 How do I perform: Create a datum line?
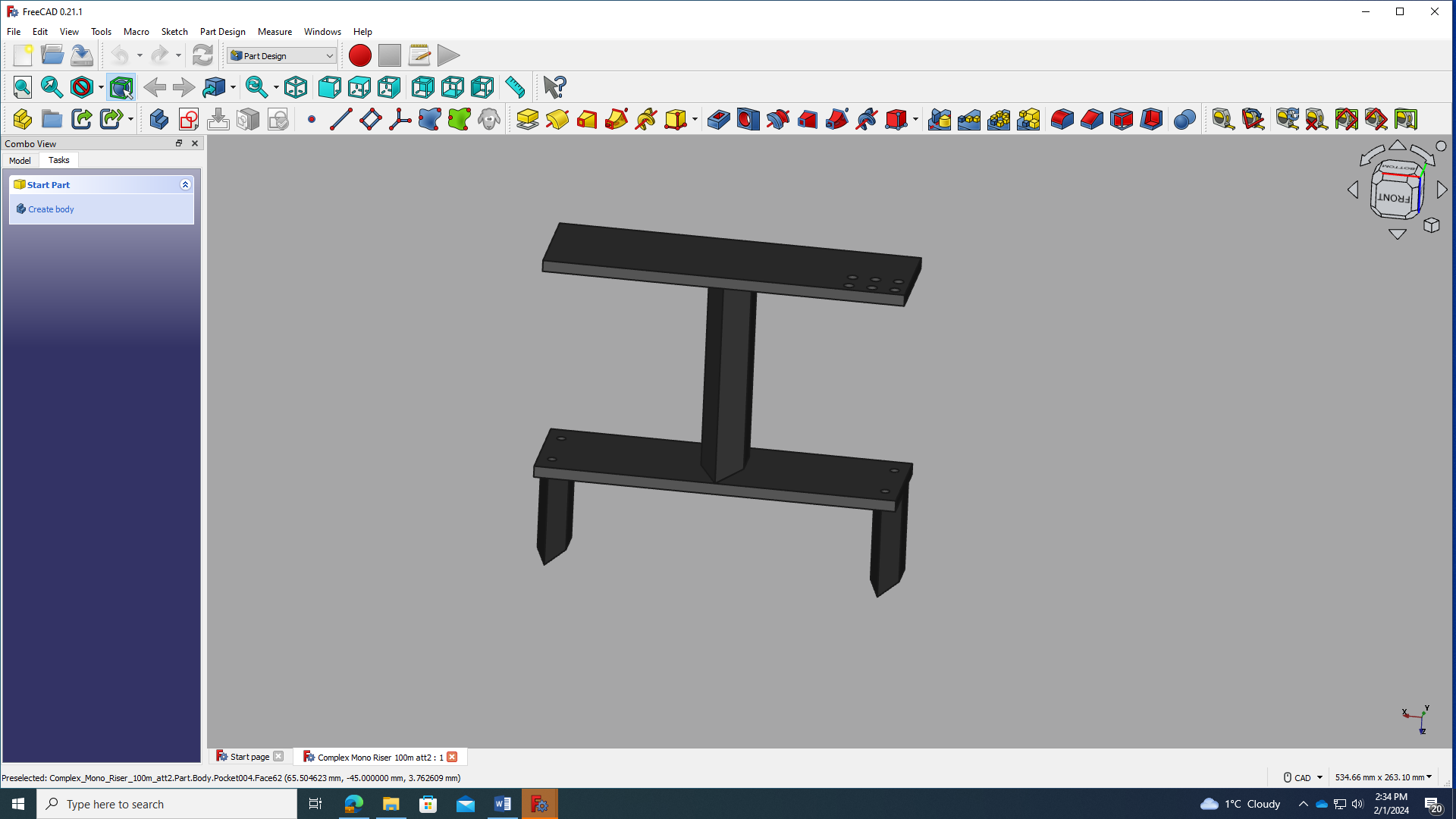click(x=341, y=119)
